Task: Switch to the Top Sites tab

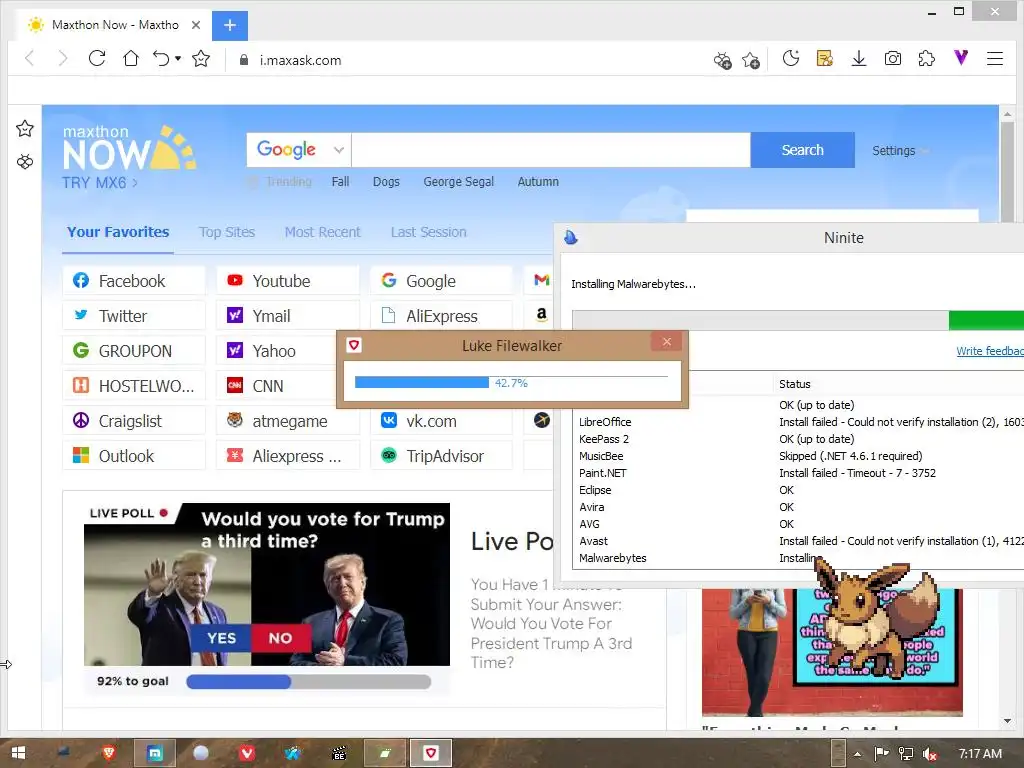Action: (227, 232)
